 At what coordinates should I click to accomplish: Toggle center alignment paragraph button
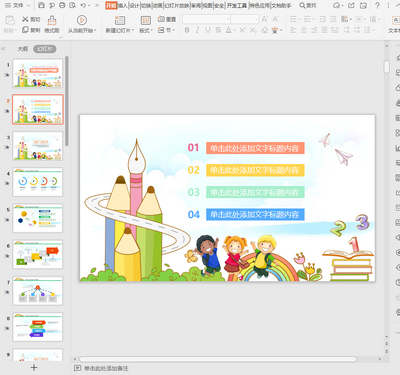point(304,30)
